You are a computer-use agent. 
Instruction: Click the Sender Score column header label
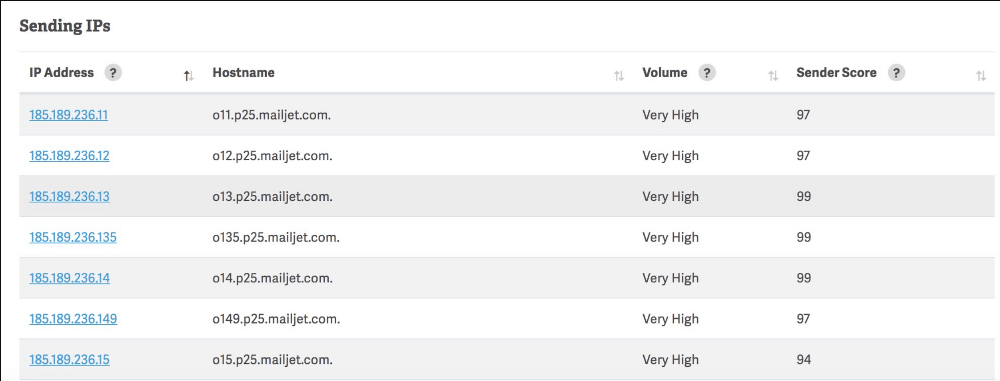coord(836,73)
